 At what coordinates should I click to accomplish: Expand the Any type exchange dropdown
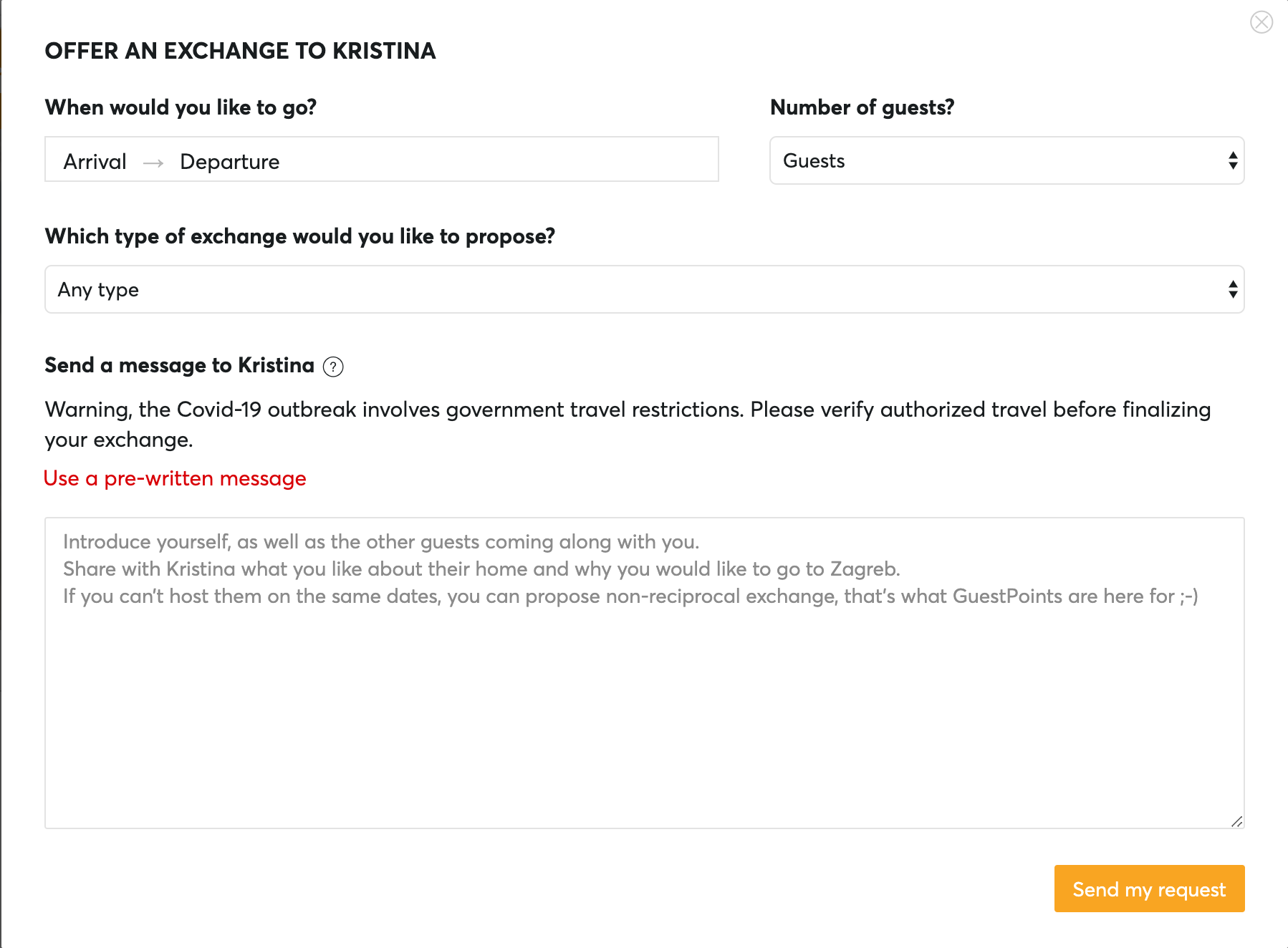tap(644, 289)
